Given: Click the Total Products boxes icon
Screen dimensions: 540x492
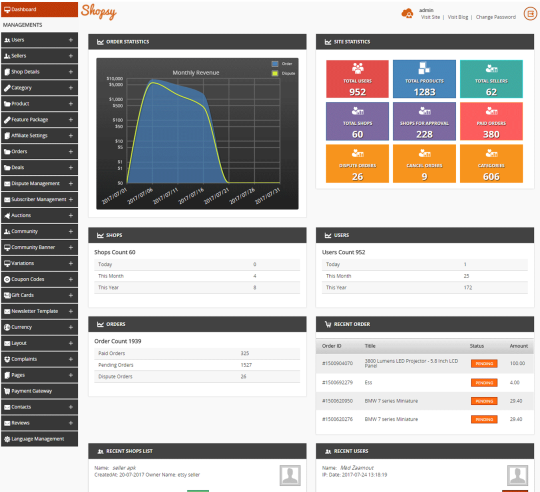Looking at the screenshot, I should tap(424, 68).
